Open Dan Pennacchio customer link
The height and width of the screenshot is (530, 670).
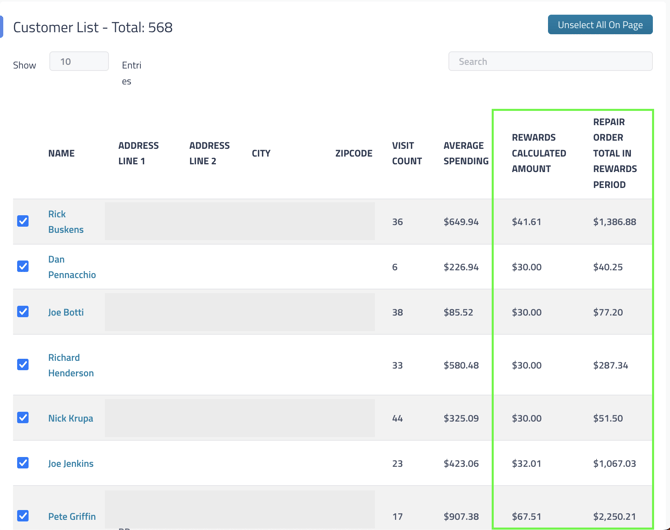71,267
